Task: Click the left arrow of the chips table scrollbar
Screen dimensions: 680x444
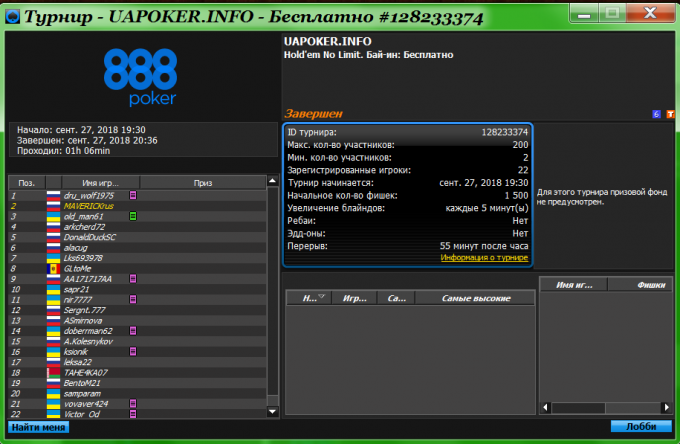Action: (x=546, y=408)
